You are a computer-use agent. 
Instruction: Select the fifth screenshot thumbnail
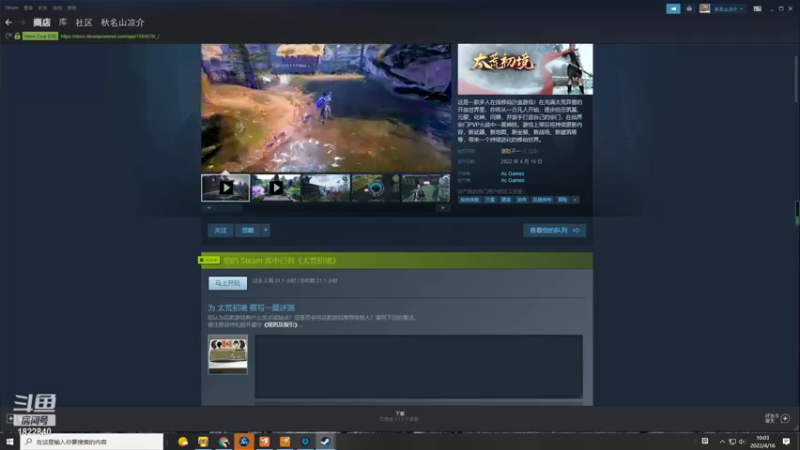tap(426, 188)
